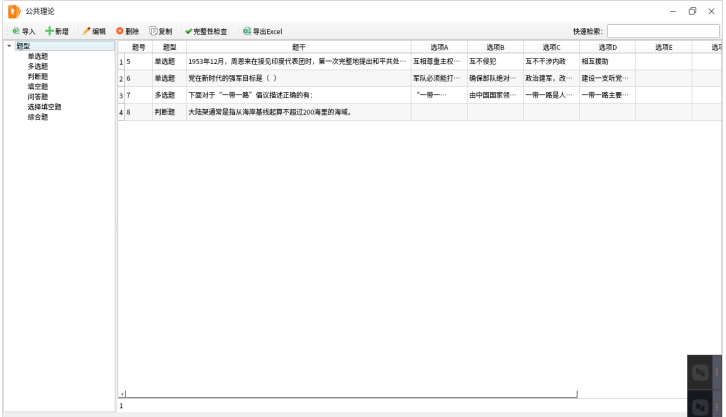Select 单选题 in the tree

point(38,56)
